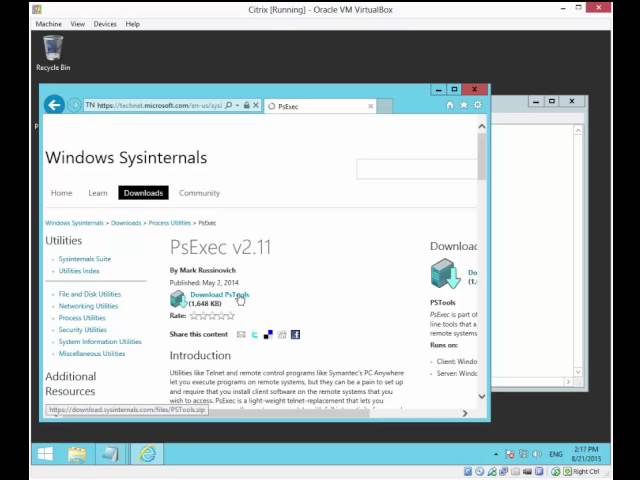Open Networking Utilities sidebar link
The image size is (640, 480).
(x=88, y=306)
